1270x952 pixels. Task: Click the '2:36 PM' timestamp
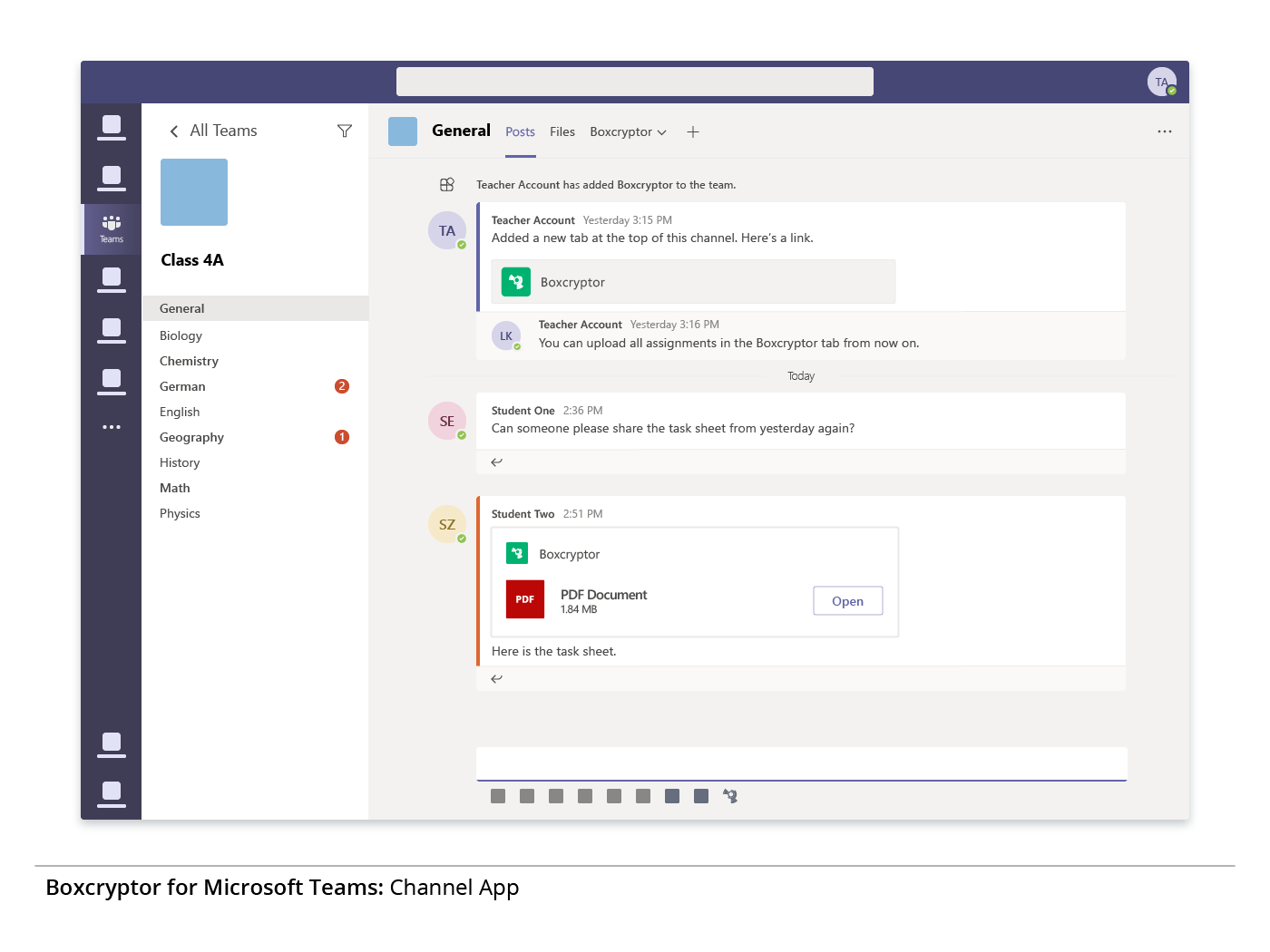[583, 411]
